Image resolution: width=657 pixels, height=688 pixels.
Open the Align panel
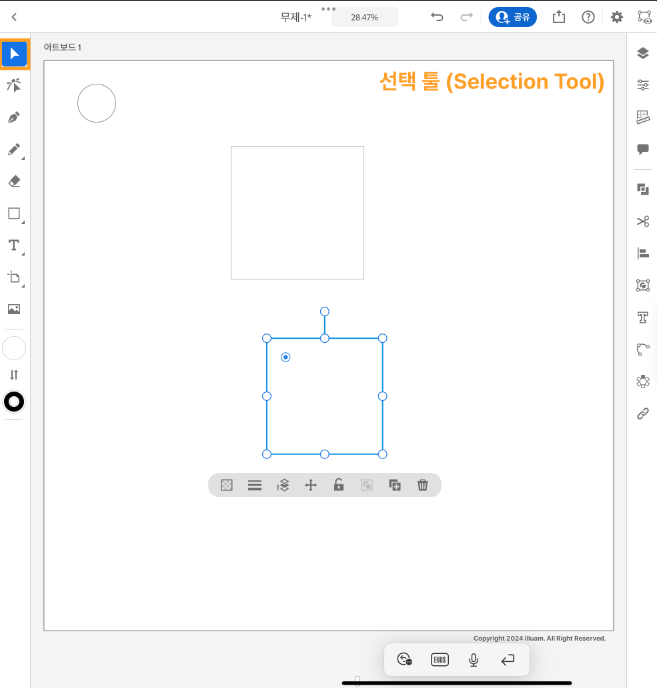[x=643, y=253]
